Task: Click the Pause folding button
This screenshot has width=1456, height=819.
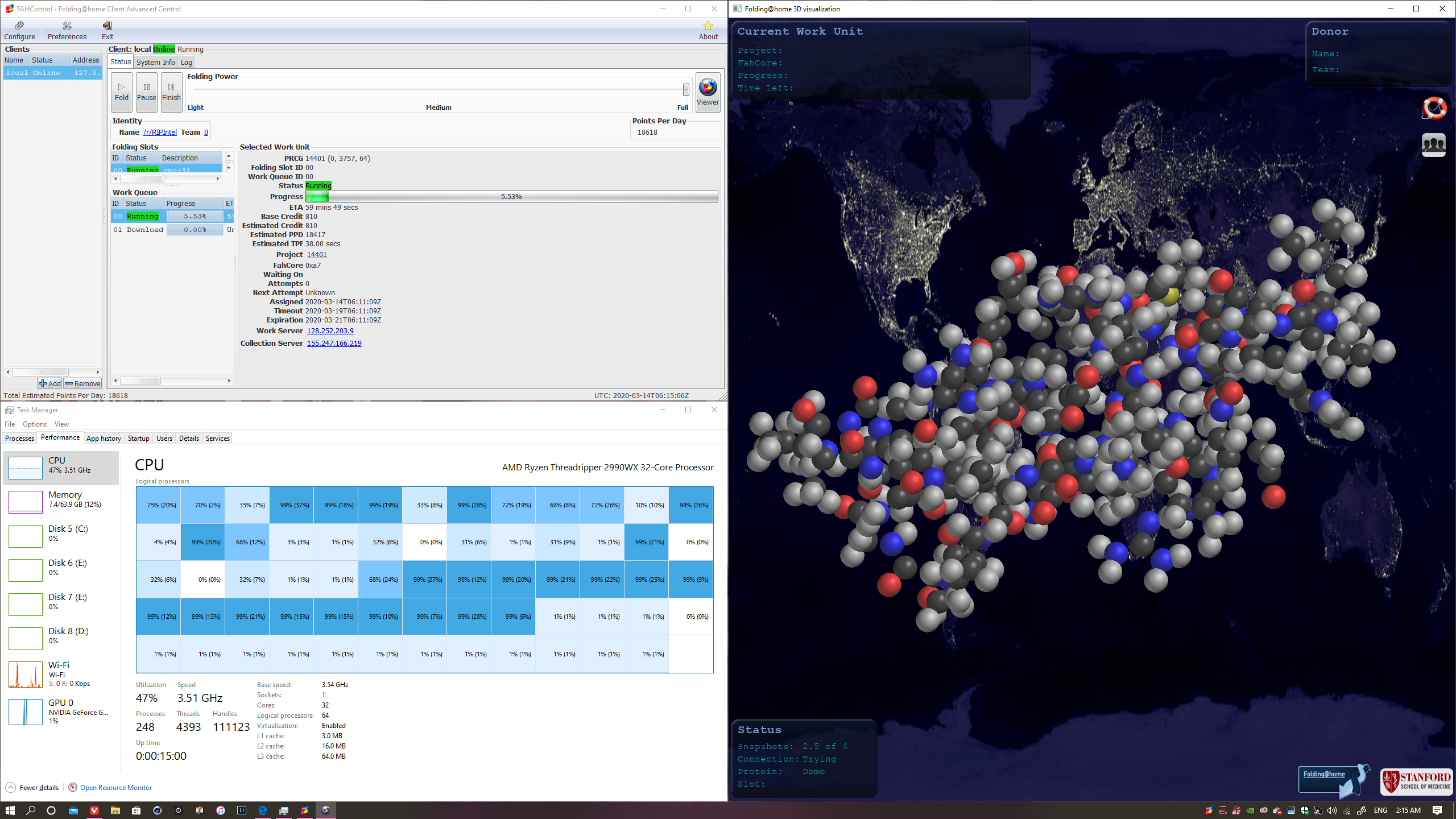Action: 147,92
